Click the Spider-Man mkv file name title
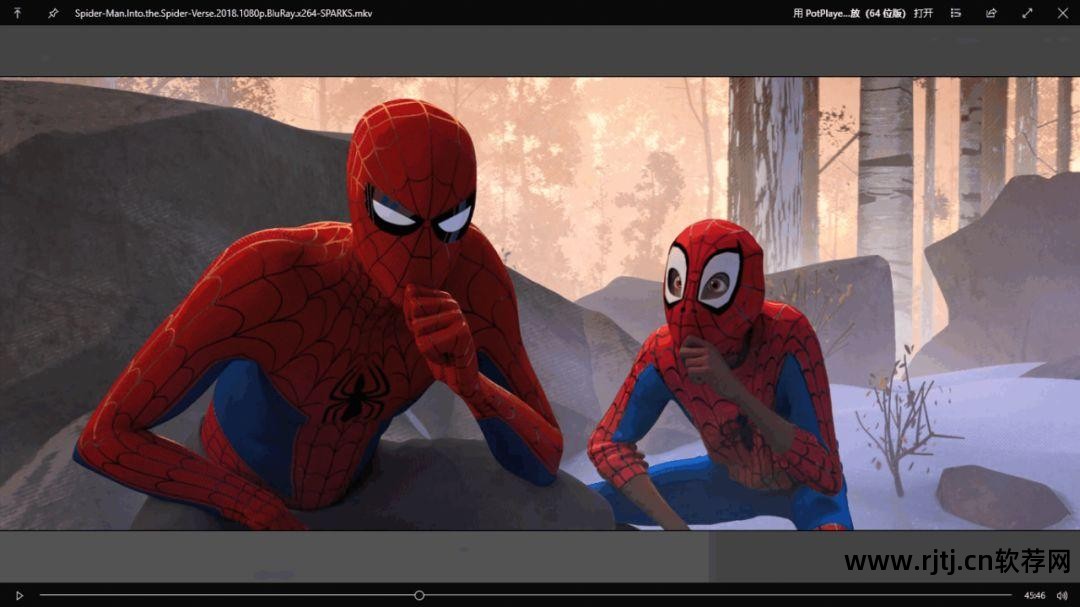 (x=223, y=13)
